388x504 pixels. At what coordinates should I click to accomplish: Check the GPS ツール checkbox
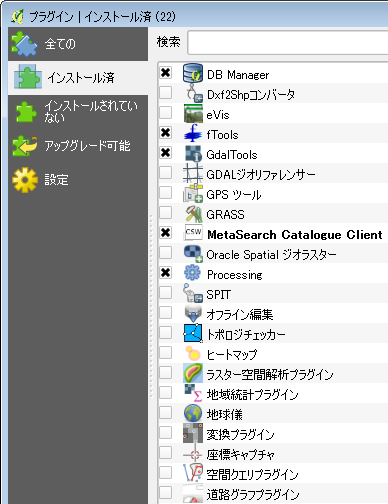click(165, 193)
